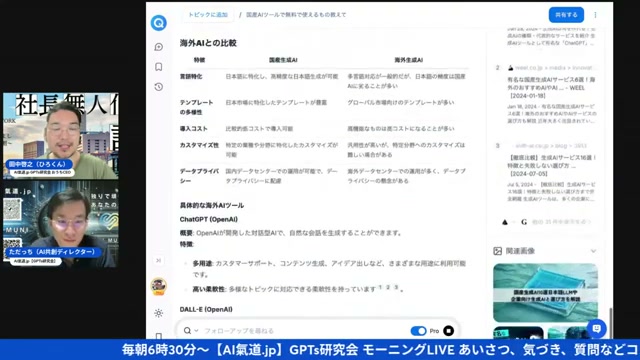Click citation number 1 after 高い柔軟性
Image resolution: width=640 pixels, height=360 pixels.
pyautogui.click(x=380, y=287)
